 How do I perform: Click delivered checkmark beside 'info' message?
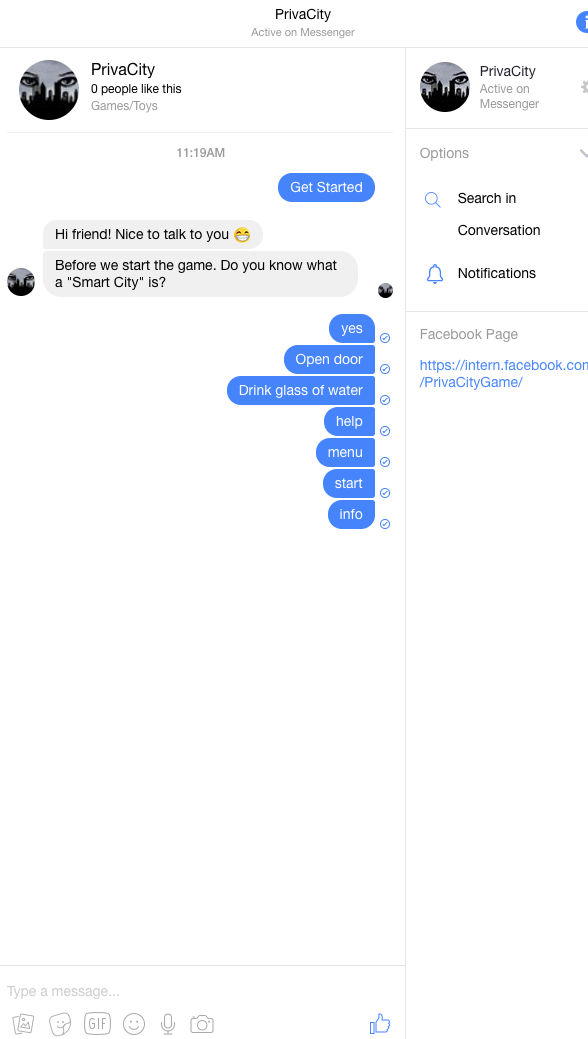pyautogui.click(x=385, y=524)
